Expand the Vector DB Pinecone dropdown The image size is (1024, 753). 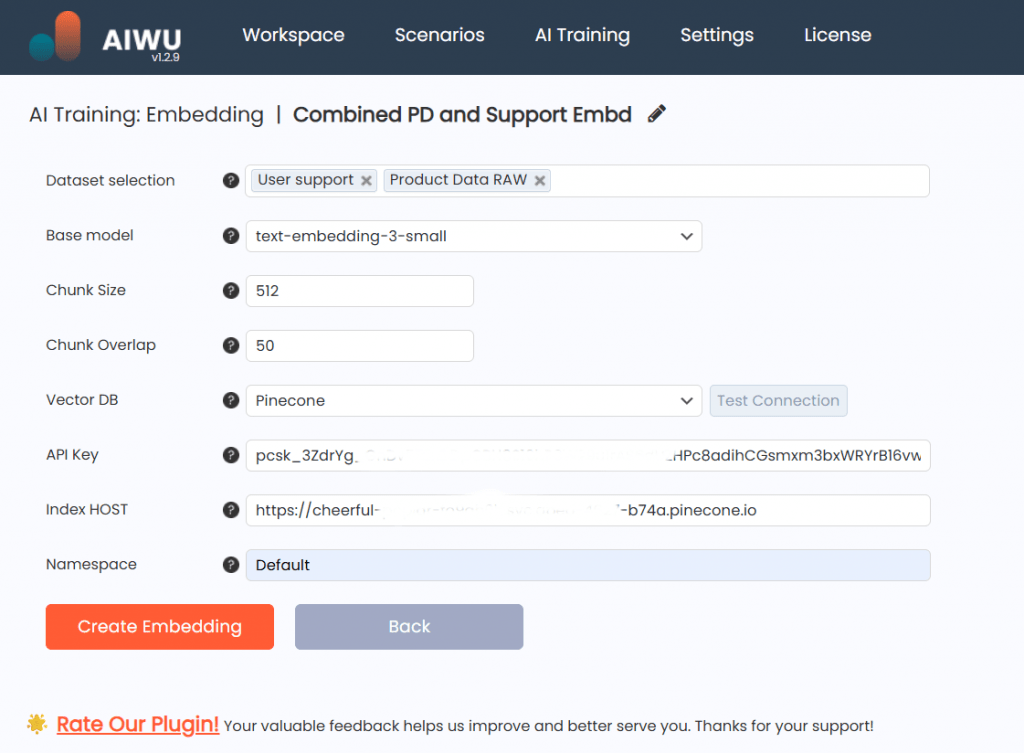[x=473, y=400]
